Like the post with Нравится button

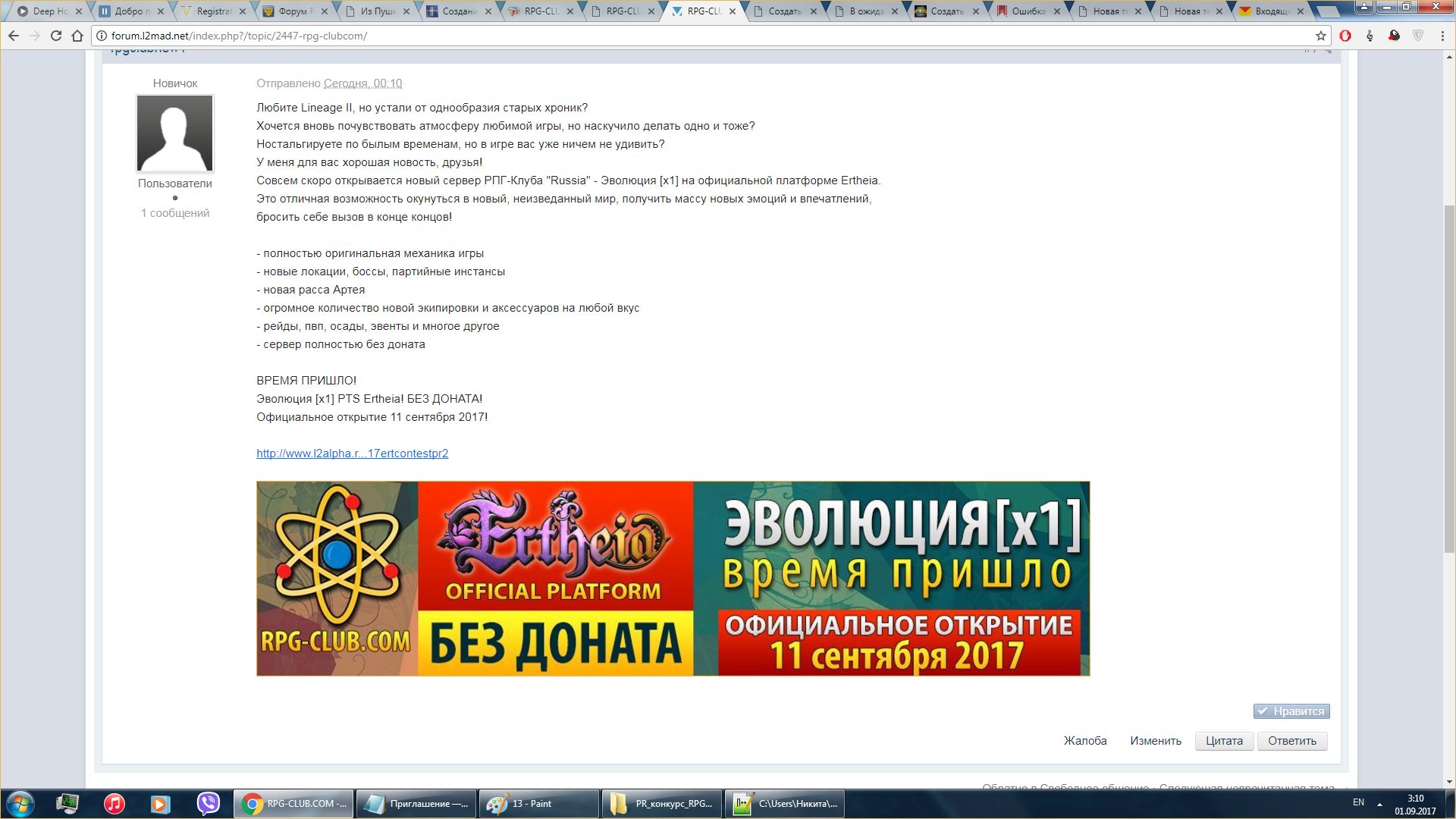(1291, 711)
